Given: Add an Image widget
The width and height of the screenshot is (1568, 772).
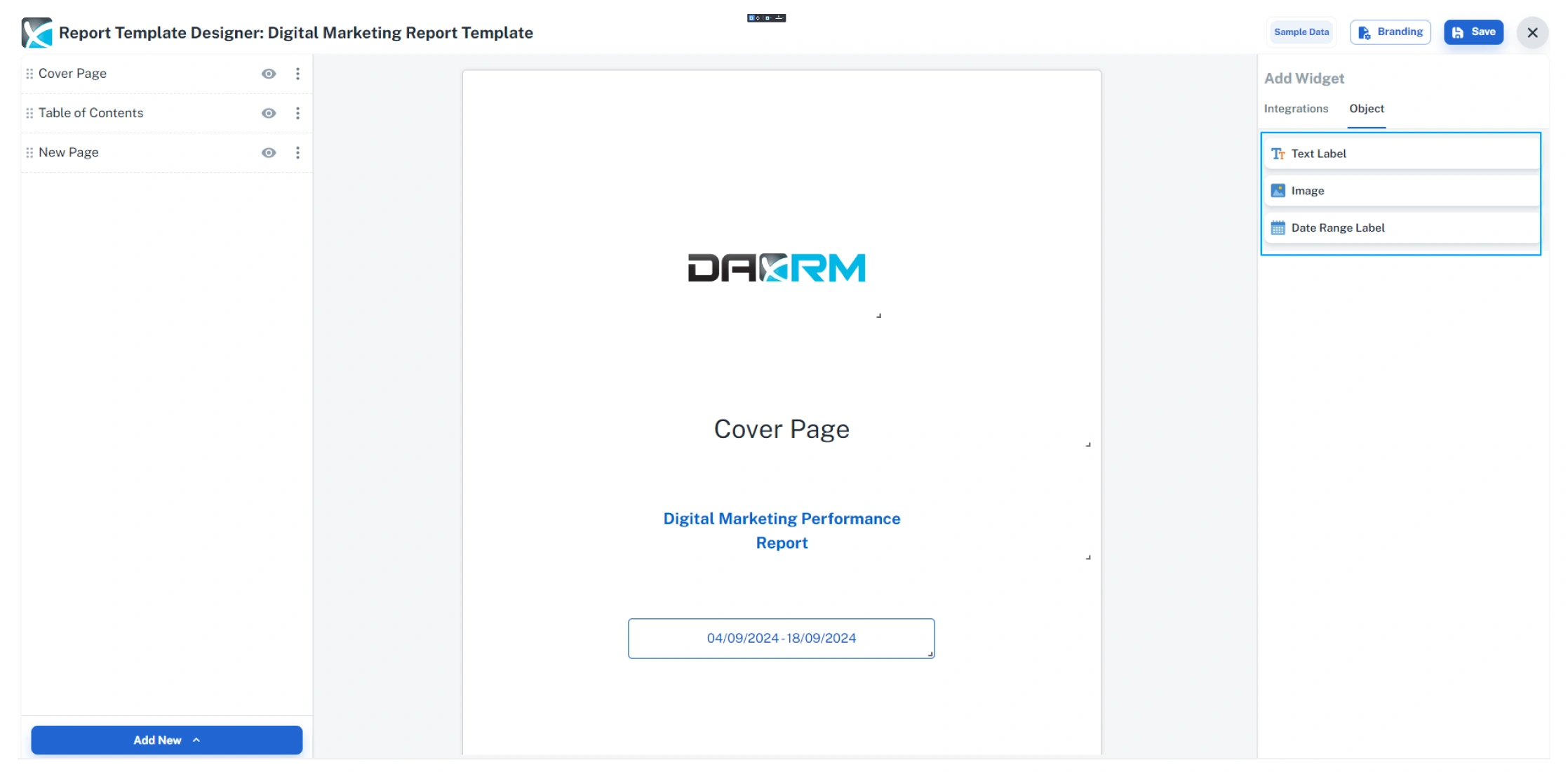Looking at the screenshot, I should pos(1401,191).
